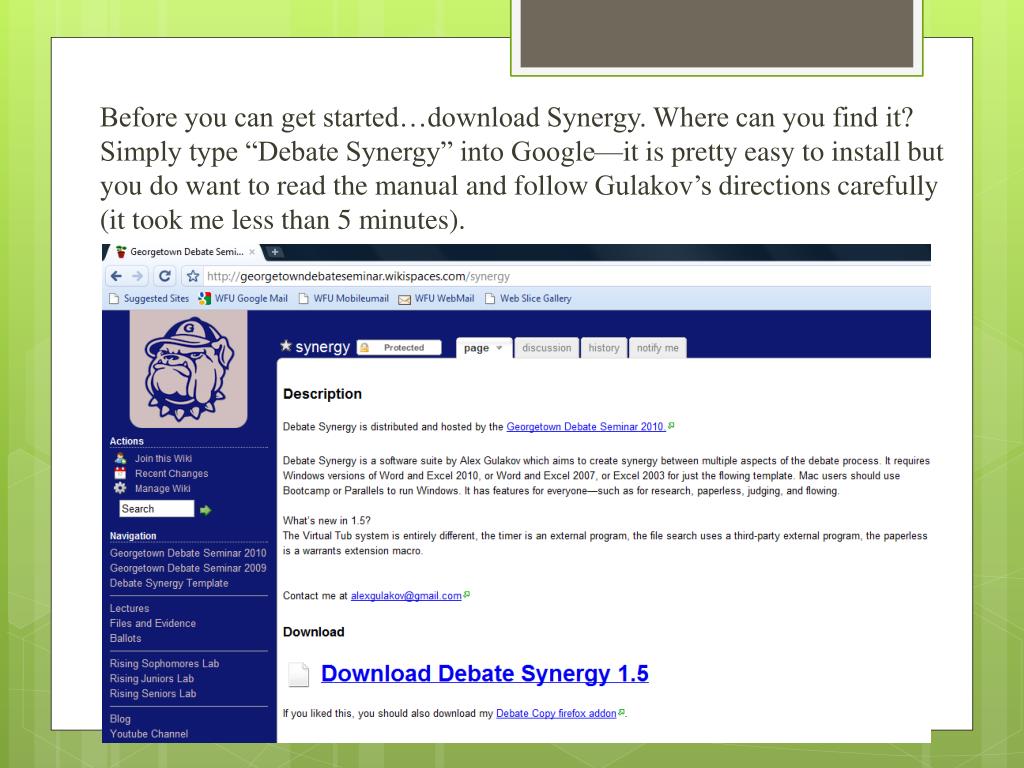Reload the page with refresh icon
Viewport: 1024px width, 768px height.
point(165,276)
